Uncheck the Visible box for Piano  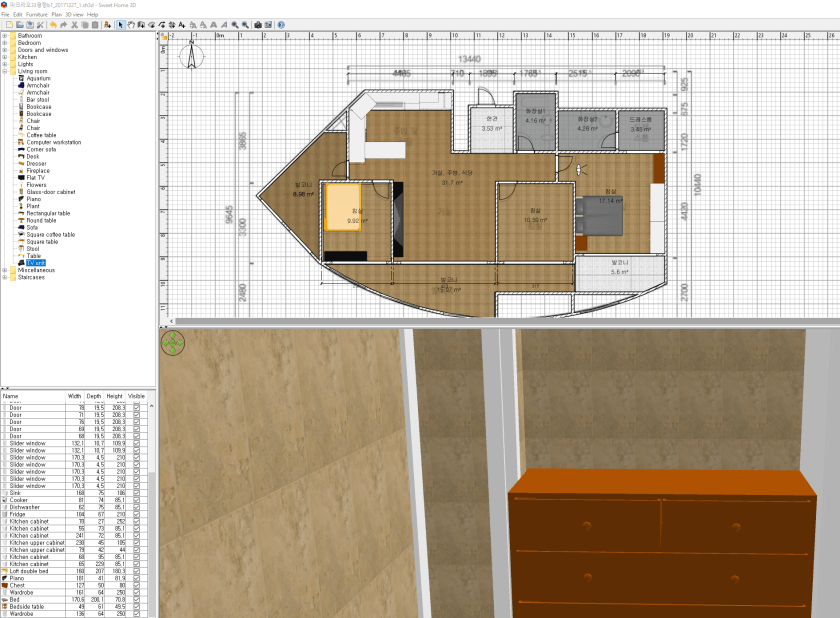(x=136, y=578)
